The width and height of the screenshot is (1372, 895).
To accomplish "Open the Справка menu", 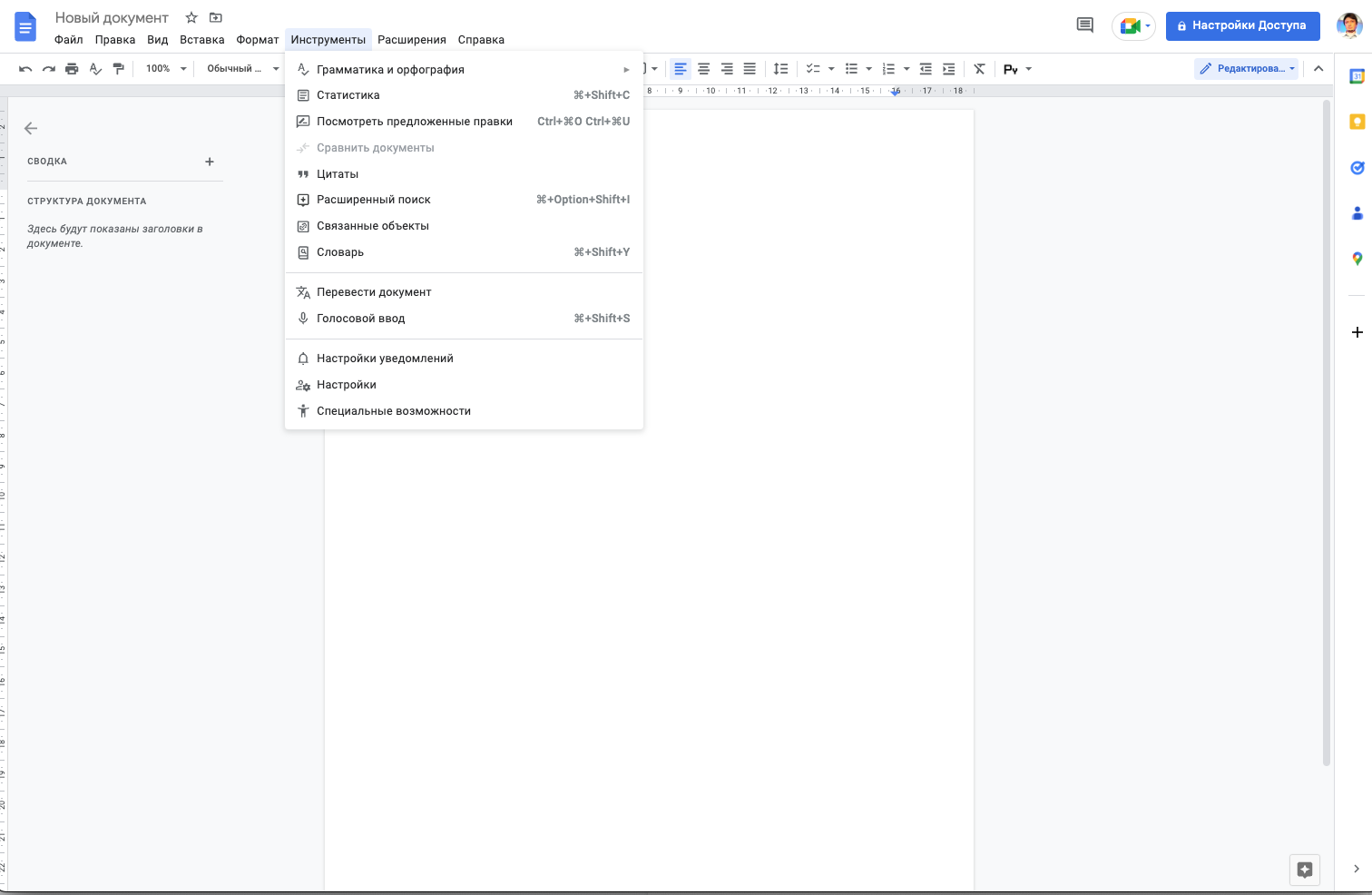I will click(481, 40).
